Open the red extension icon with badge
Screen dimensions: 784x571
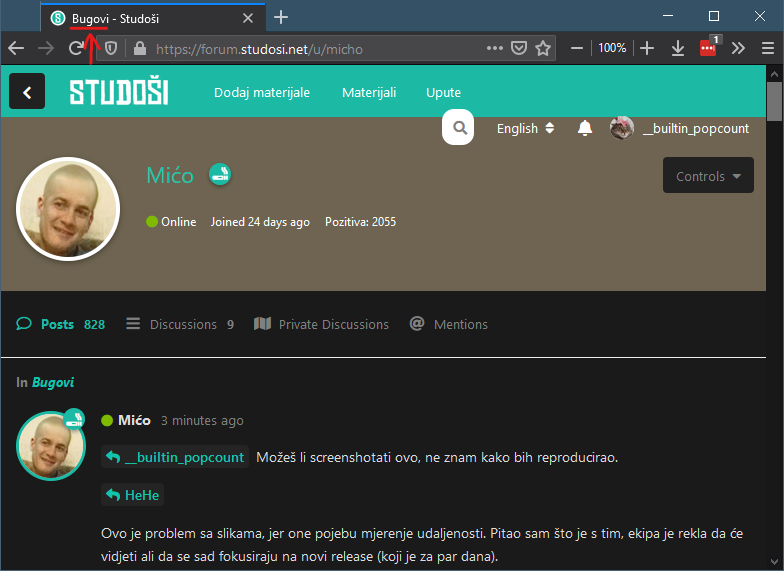708,47
